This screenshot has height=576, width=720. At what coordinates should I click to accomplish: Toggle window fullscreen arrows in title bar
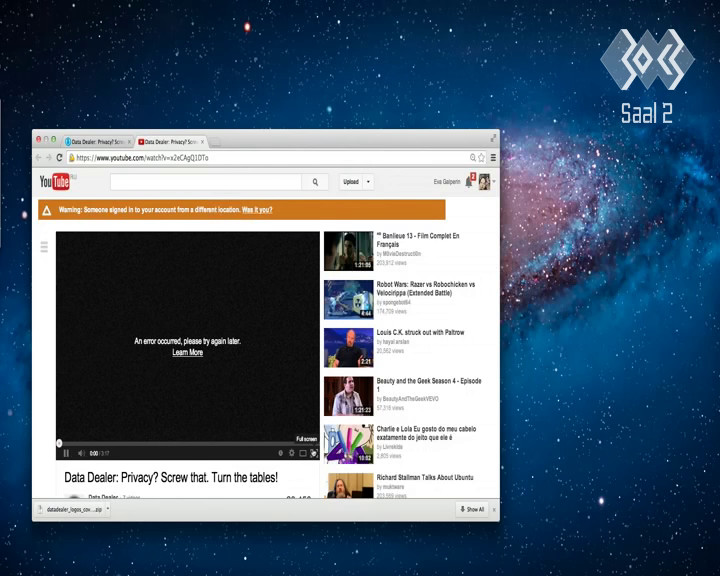click(x=493, y=138)
